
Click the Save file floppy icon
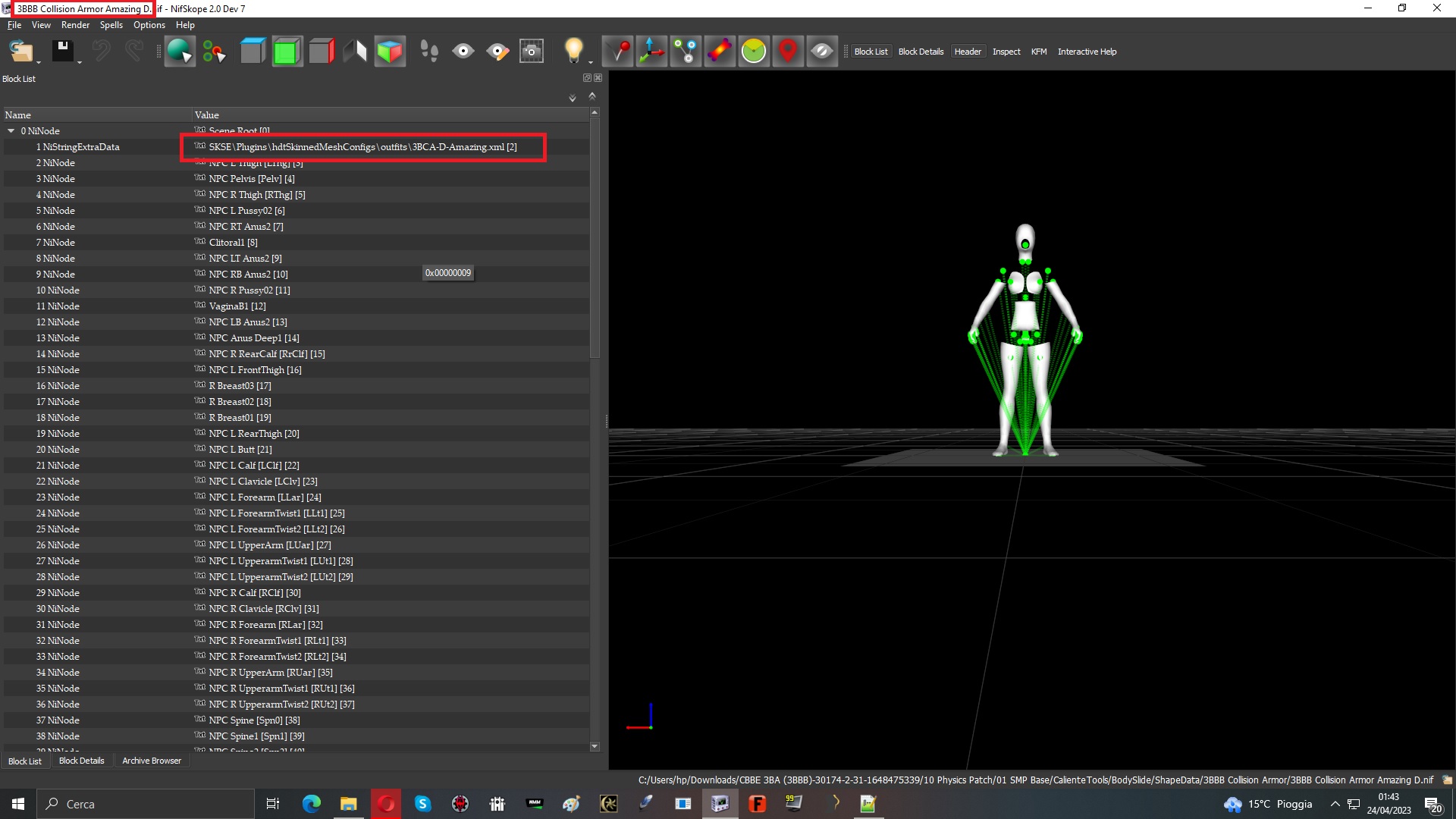click(62, 52)
